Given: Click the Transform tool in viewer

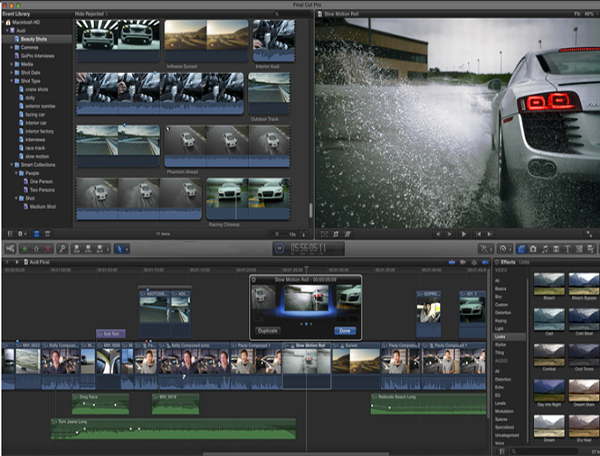Looking at the screenshot, I should [324, 234].
